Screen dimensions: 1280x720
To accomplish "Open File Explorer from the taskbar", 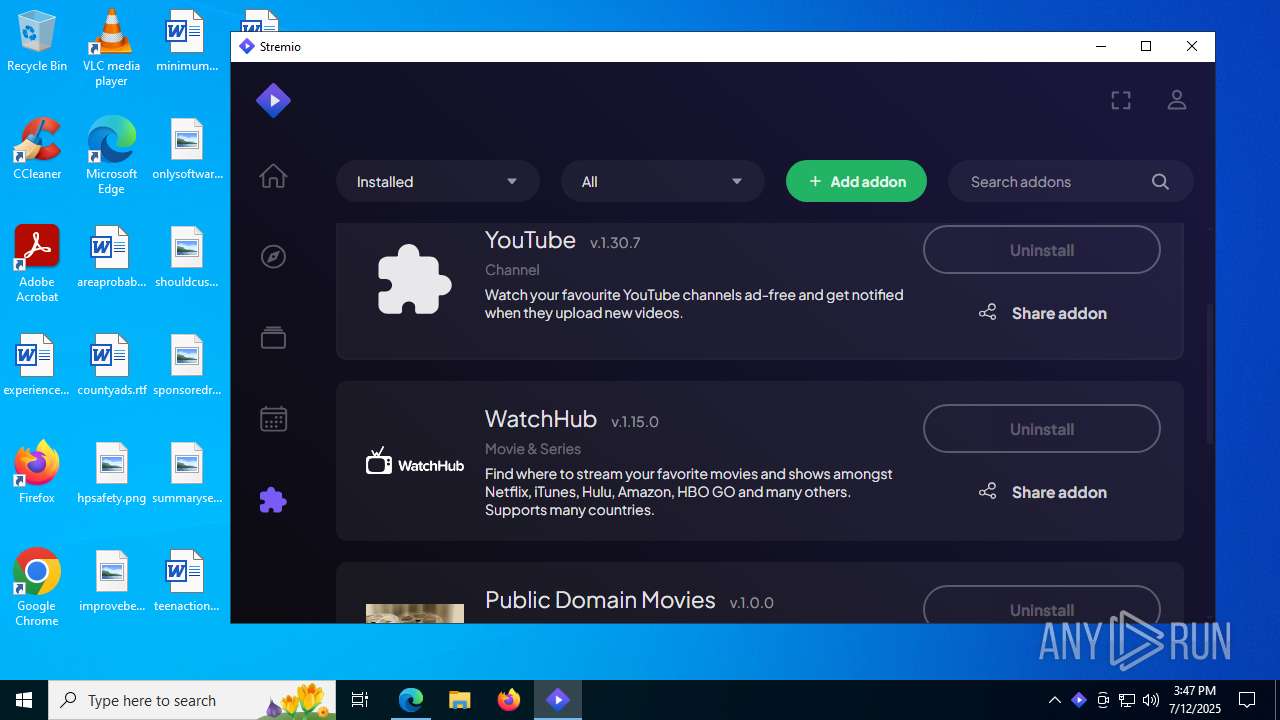I will point(459,700).
